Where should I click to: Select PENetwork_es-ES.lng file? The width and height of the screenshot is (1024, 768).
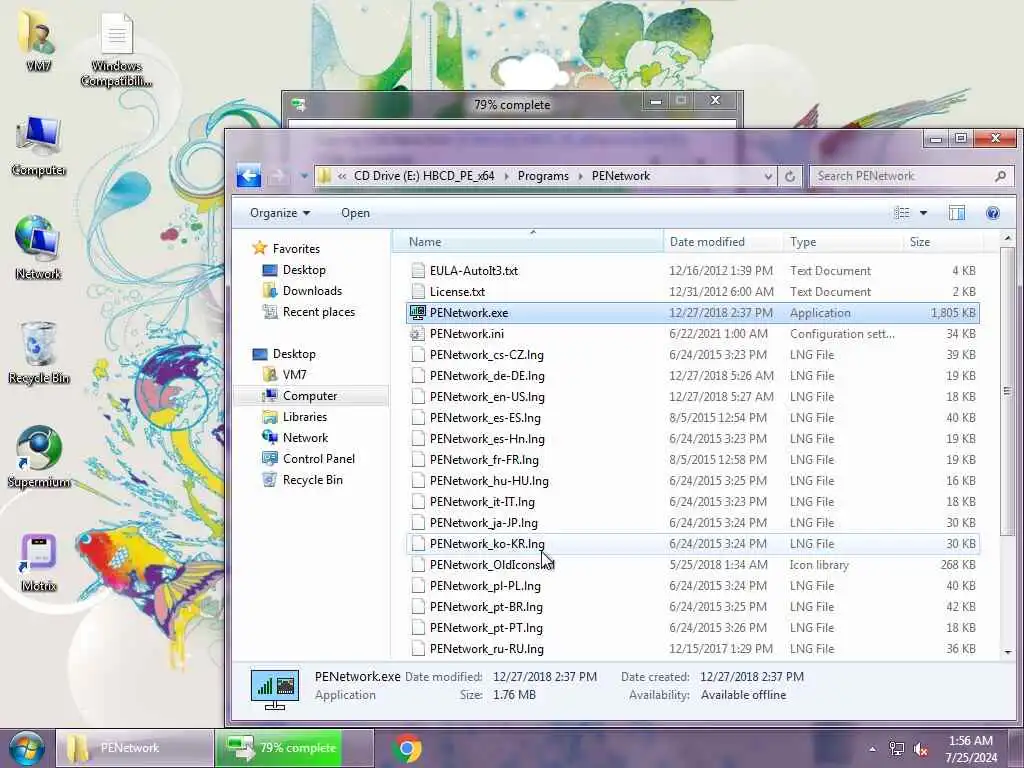(x=692, y=417)
